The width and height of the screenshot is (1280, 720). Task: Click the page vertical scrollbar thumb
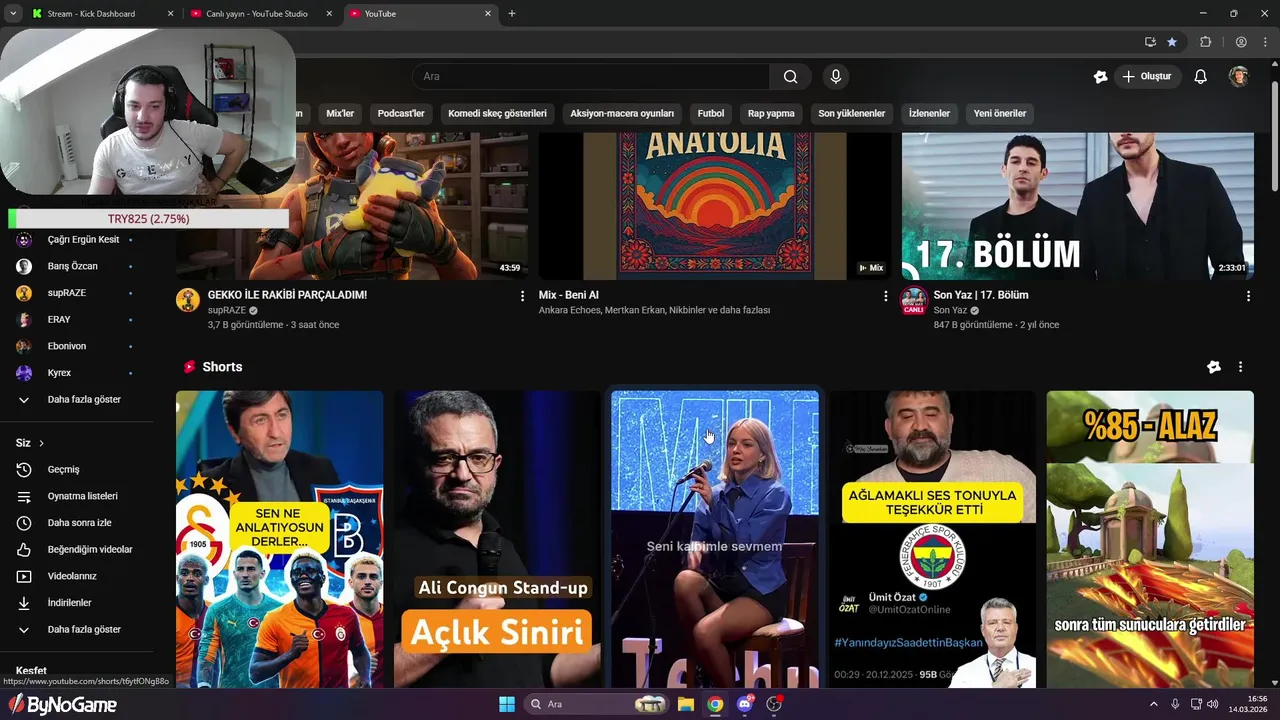click(x=1274, y=135)
